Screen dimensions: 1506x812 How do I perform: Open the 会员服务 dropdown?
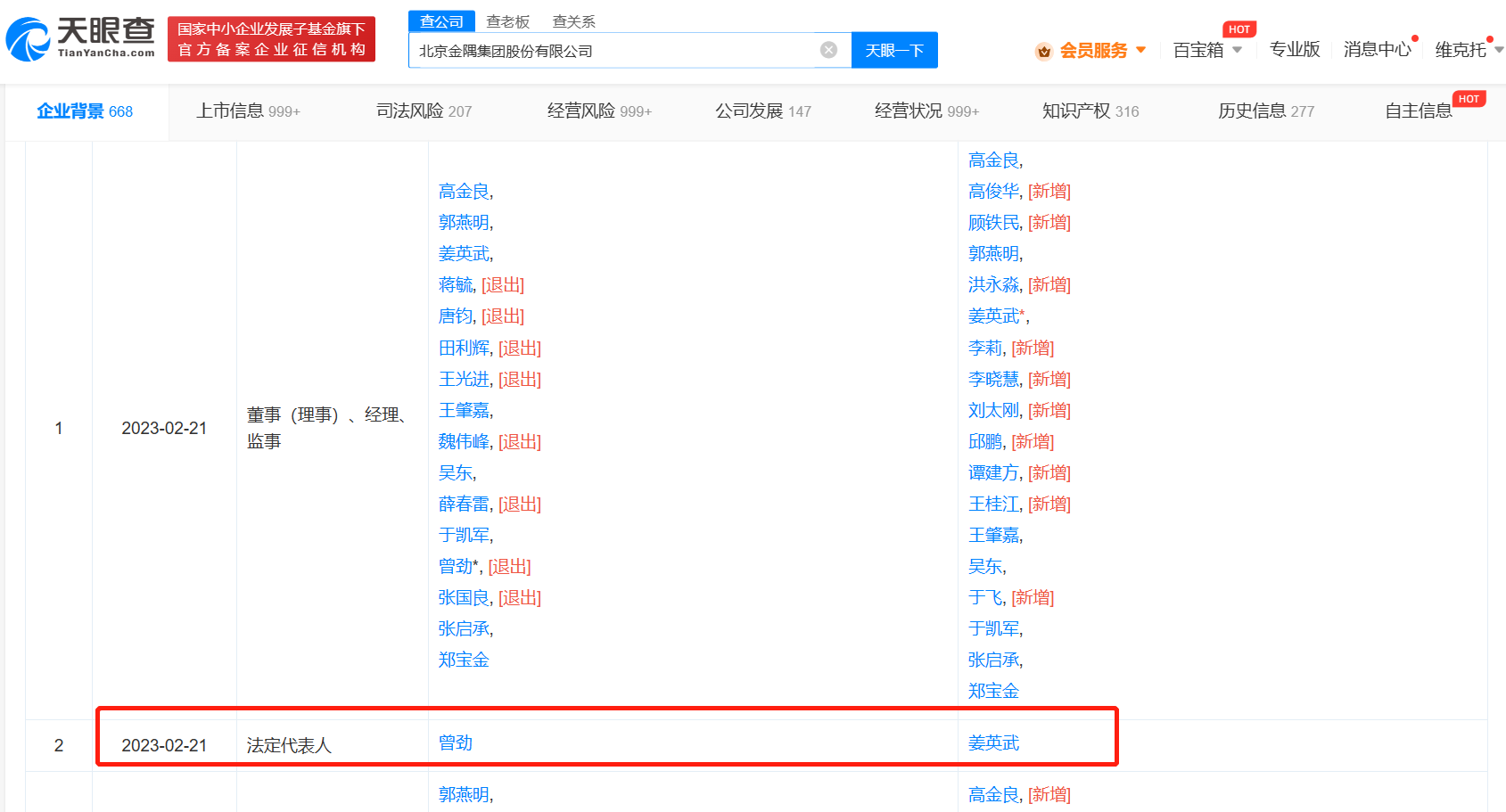1095,51
